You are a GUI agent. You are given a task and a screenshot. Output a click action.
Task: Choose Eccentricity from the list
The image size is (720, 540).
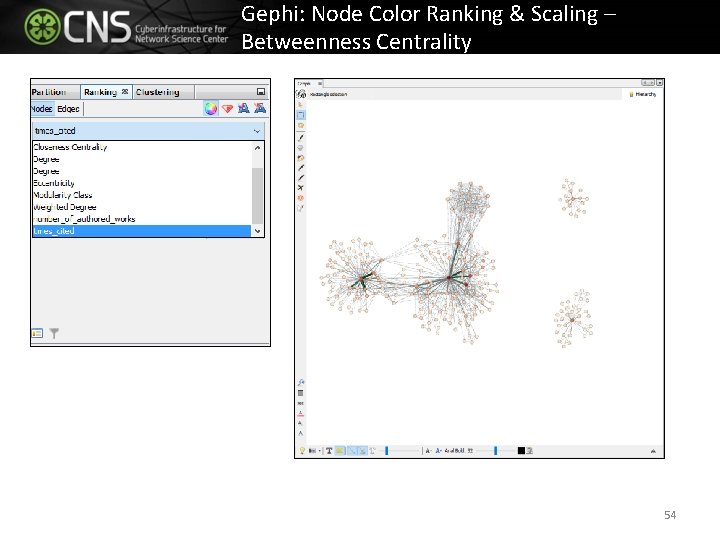click(142, 183)
